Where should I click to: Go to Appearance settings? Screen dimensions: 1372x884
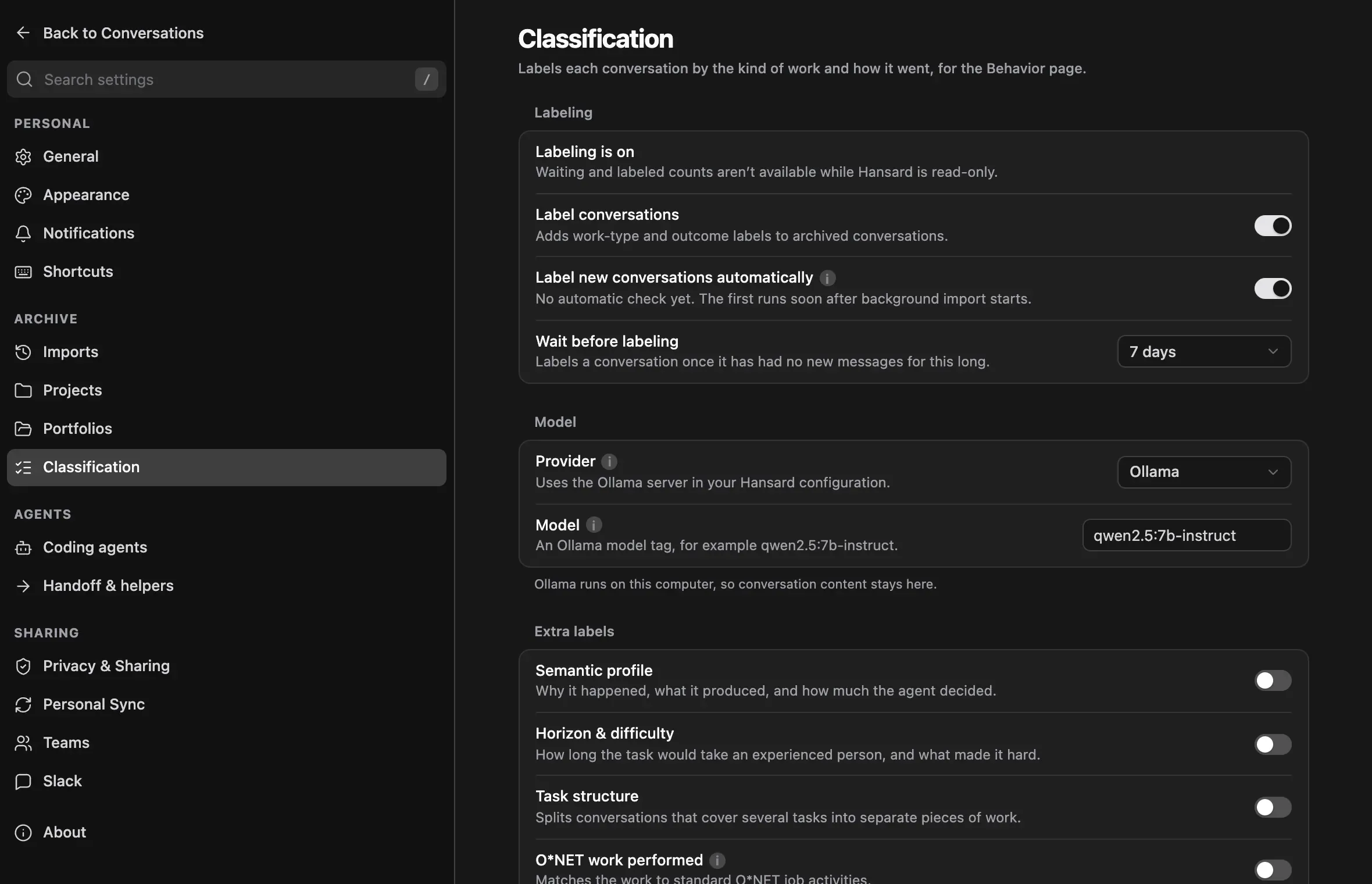(227, 195)
